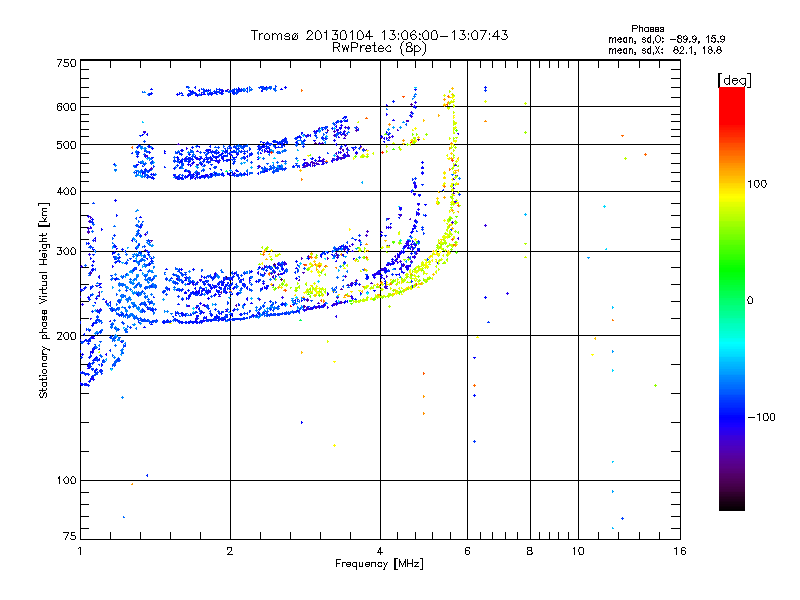Click the '6' frequency axis tick label
The image size is (800, 600).
pos(467,551)
